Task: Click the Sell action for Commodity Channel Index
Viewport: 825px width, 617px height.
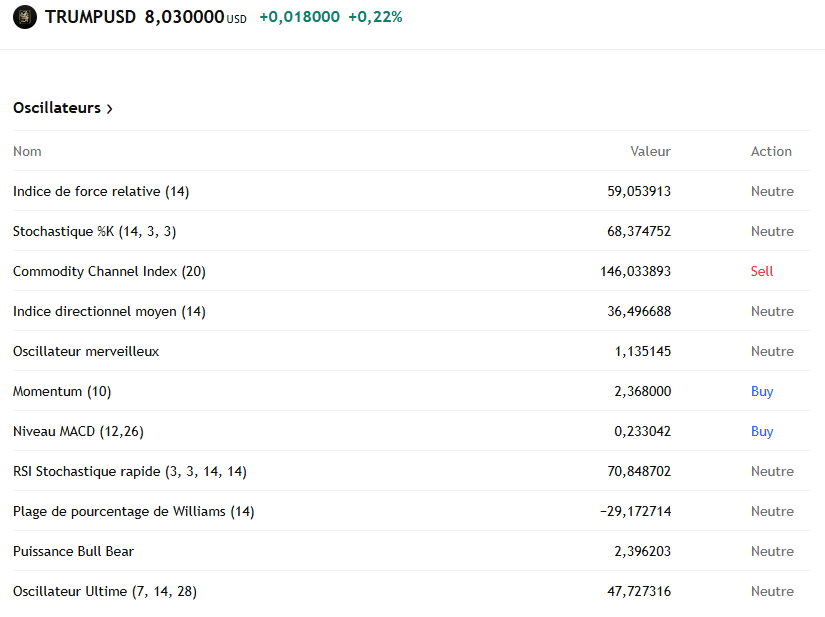Action: click(761, 271)
